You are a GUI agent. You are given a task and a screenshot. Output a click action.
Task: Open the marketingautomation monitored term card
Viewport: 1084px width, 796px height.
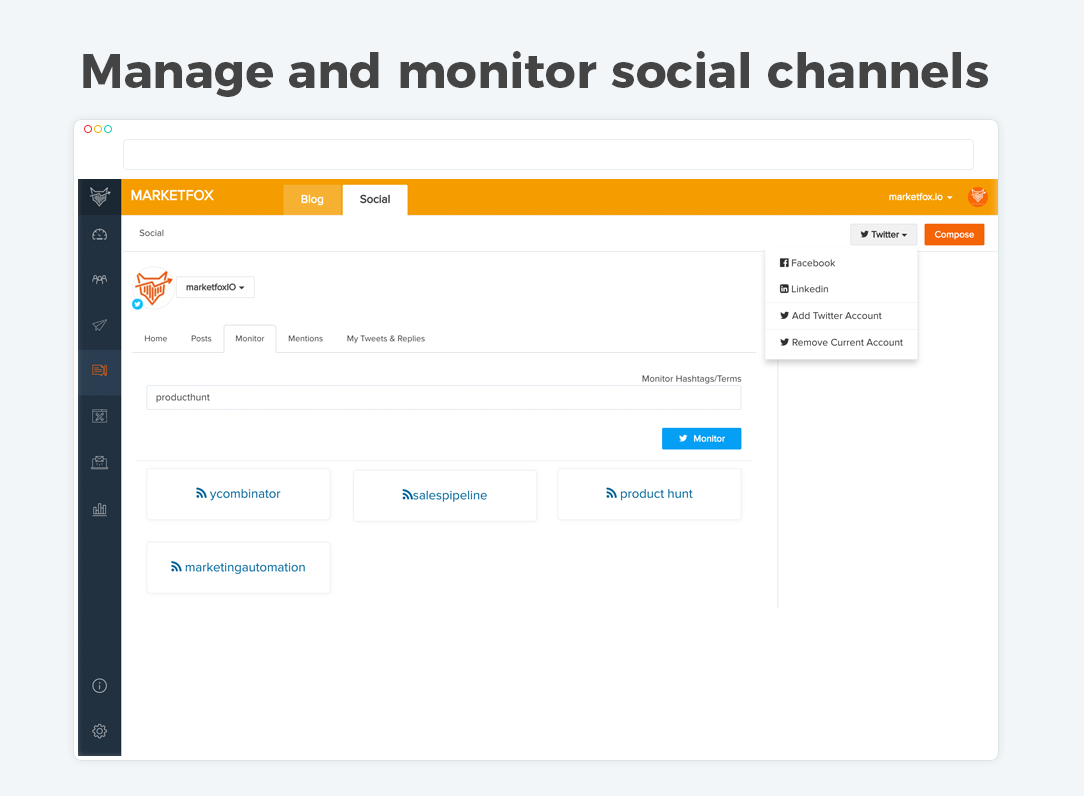pos(238,567)
